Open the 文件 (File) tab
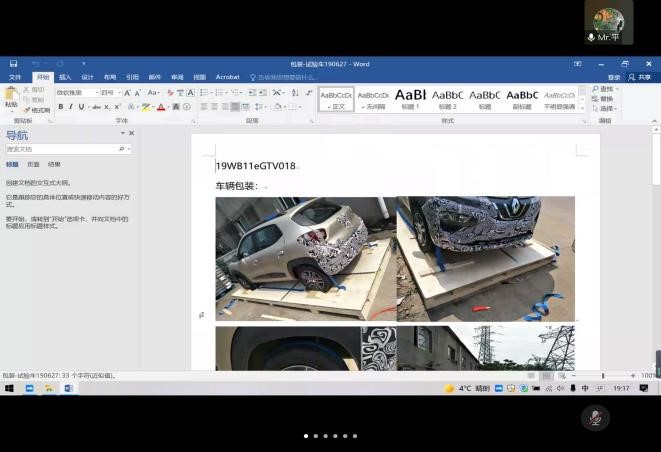The width and height of the screenshot is (661, 452). click(x=15, y=77)
